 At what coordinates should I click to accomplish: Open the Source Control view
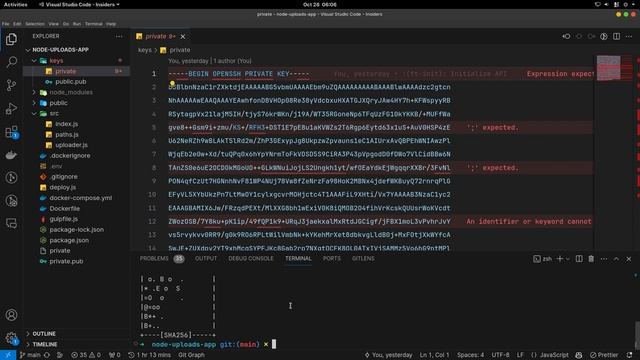pos(11,85)
